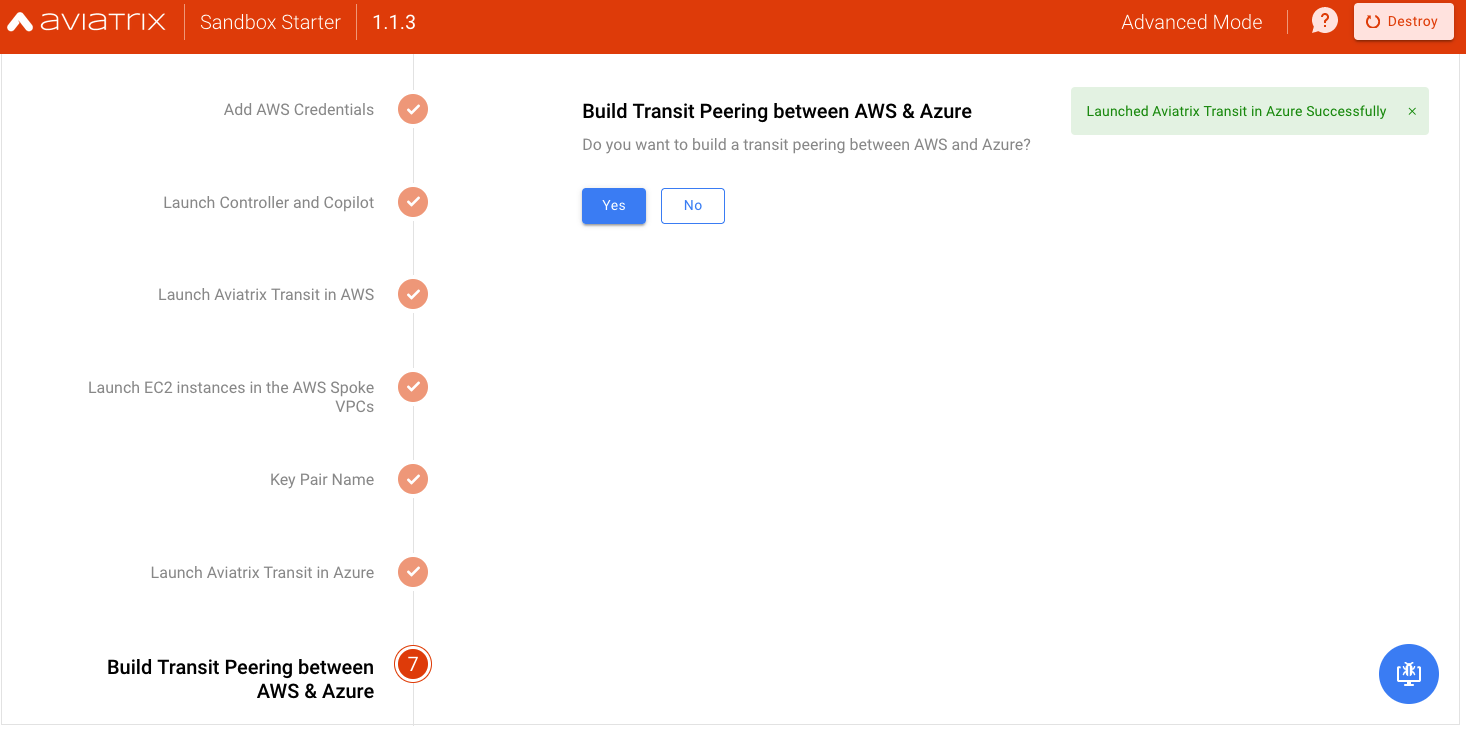Click the step 7 number badge

pos(413,664)
